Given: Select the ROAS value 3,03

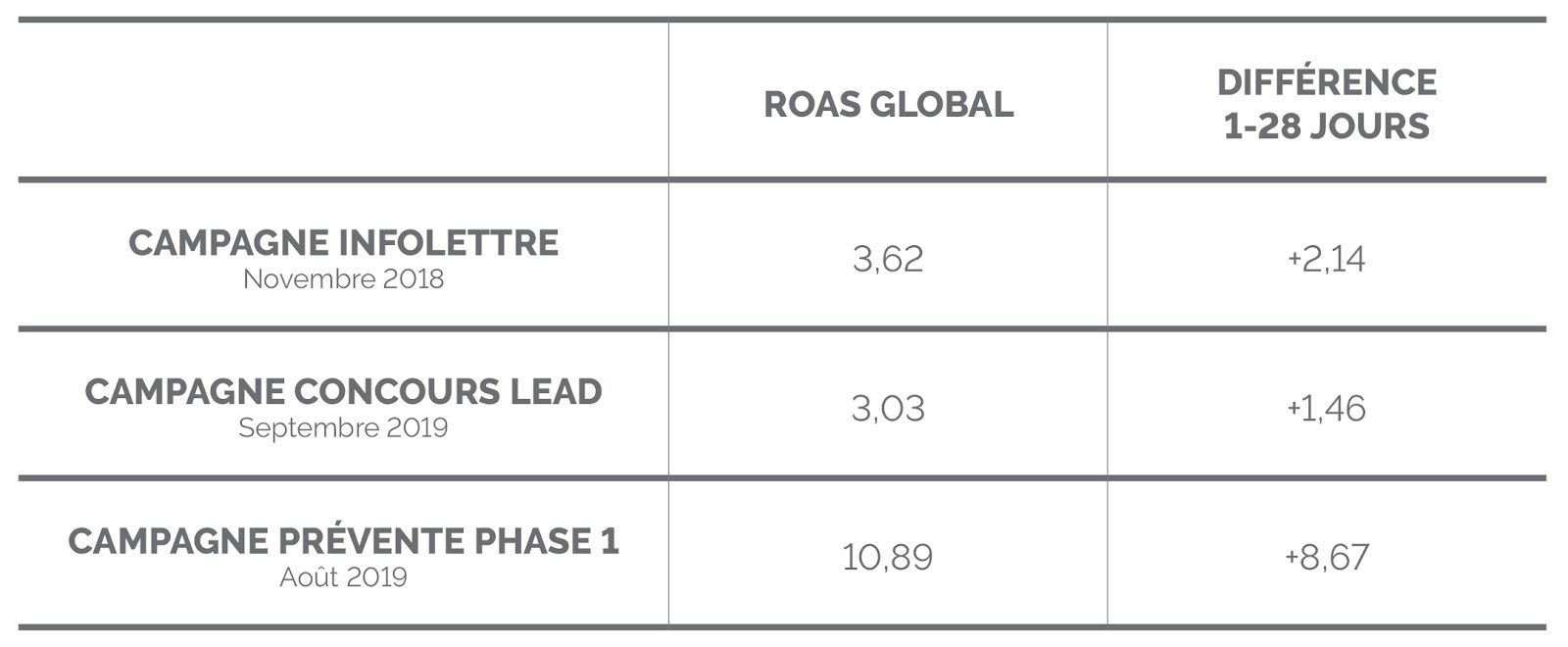Looking at the screenshot, I should pyautogui.click(x=888, y=409).
